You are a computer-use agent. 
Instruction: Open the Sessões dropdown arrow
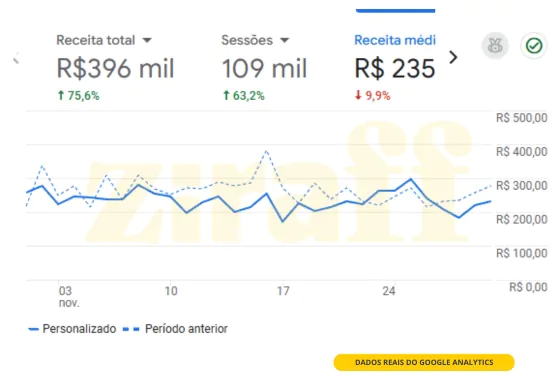[284, 40]
